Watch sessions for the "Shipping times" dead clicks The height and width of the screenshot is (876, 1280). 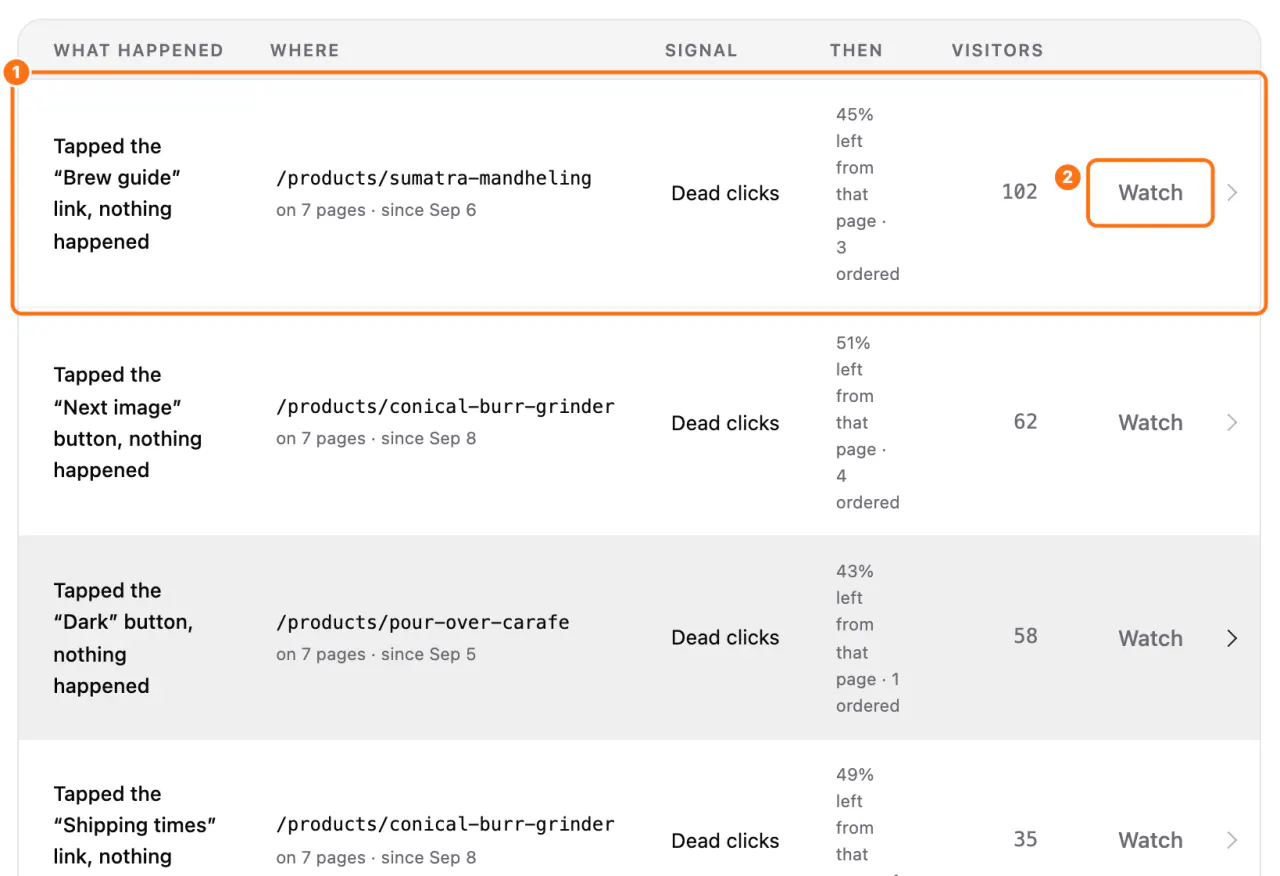tap(1150, 841)
